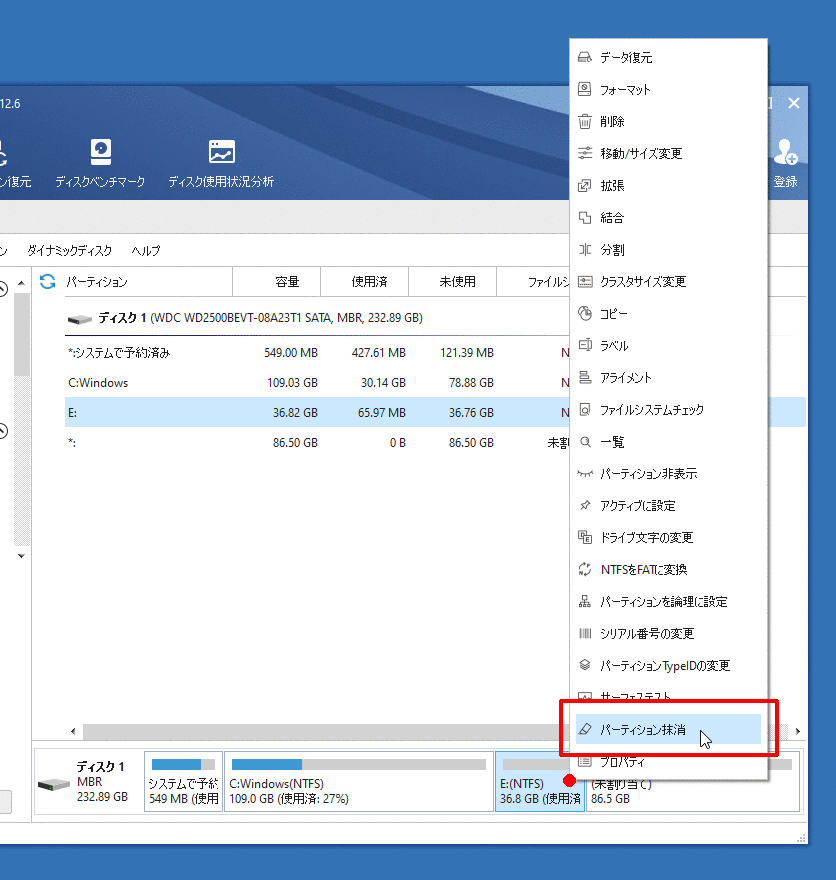
Task: Click the horizontal scrollbar left arrow
Action: point(72,732)
